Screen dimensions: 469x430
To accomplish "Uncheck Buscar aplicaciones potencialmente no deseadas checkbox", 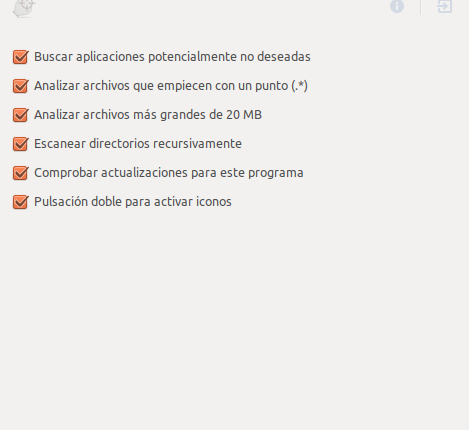I will point(20,57).
